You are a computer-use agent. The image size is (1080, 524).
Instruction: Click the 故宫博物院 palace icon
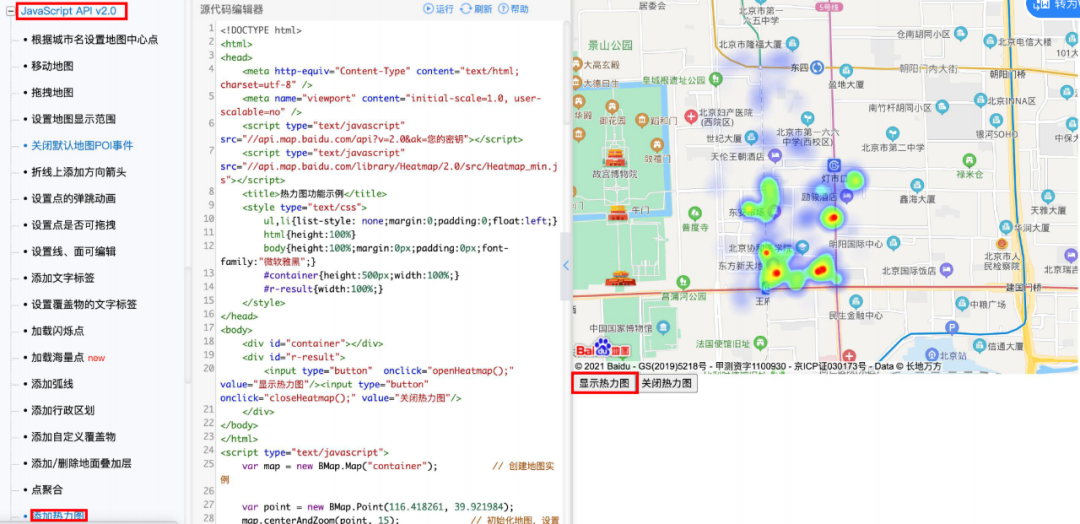614,157
